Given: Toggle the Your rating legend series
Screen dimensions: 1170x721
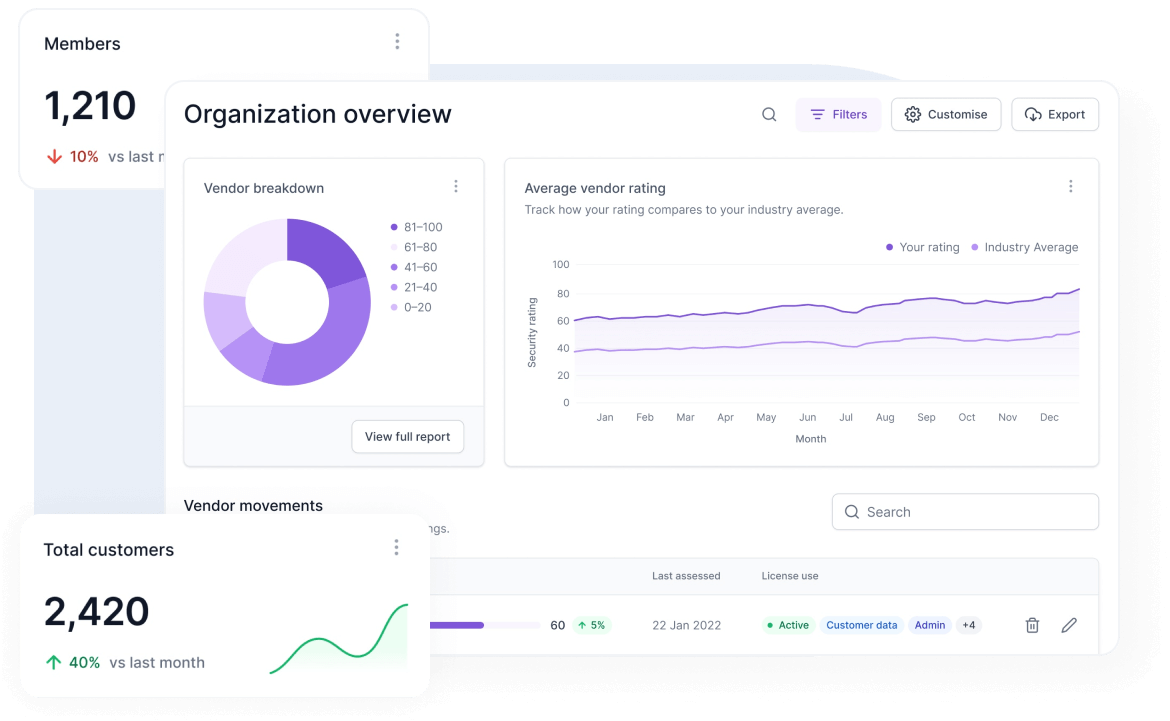Looking at the screenshot, I should point(922,247).
